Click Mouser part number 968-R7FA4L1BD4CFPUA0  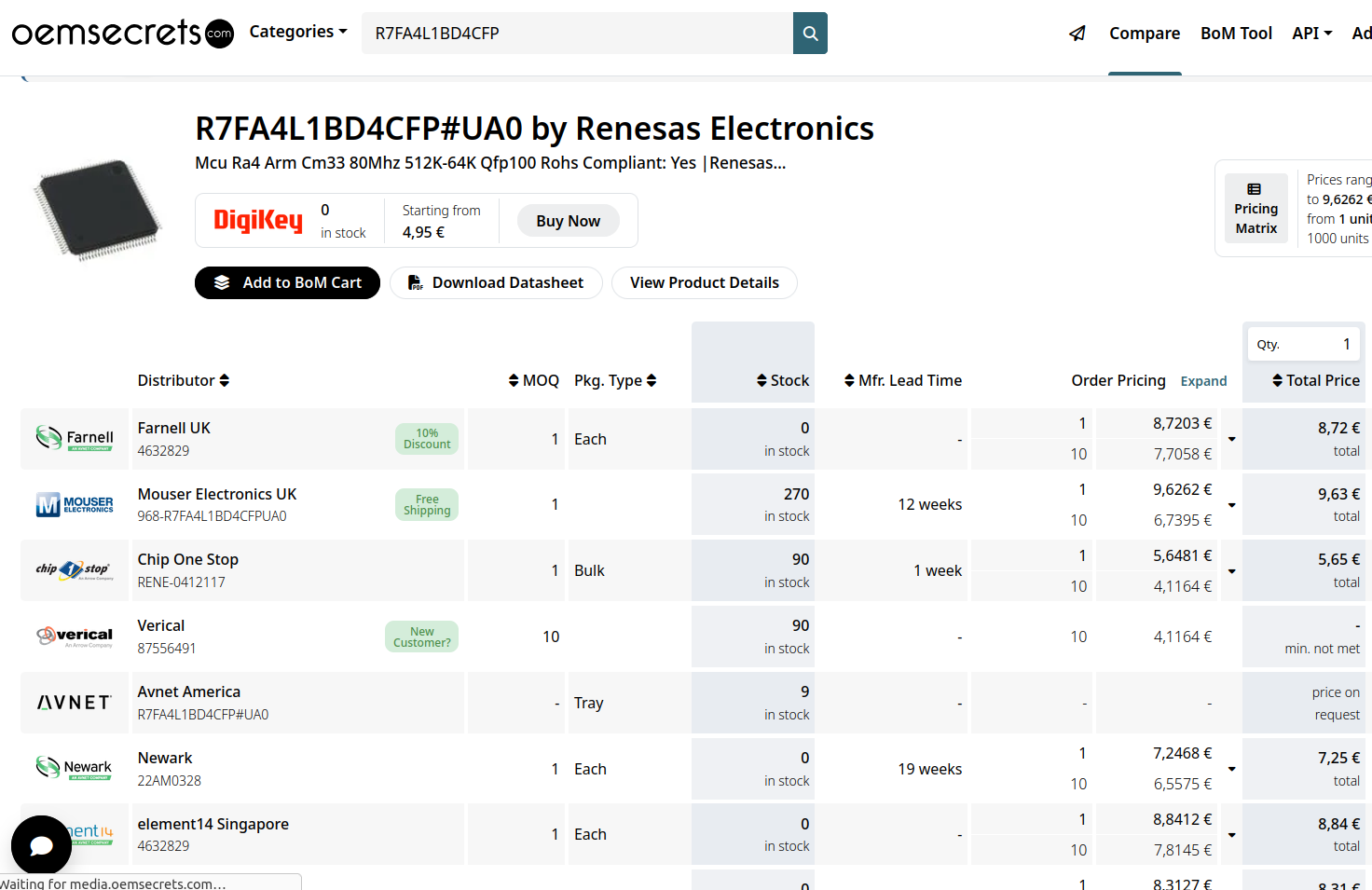pyautogui.click(x=213, y=516)
